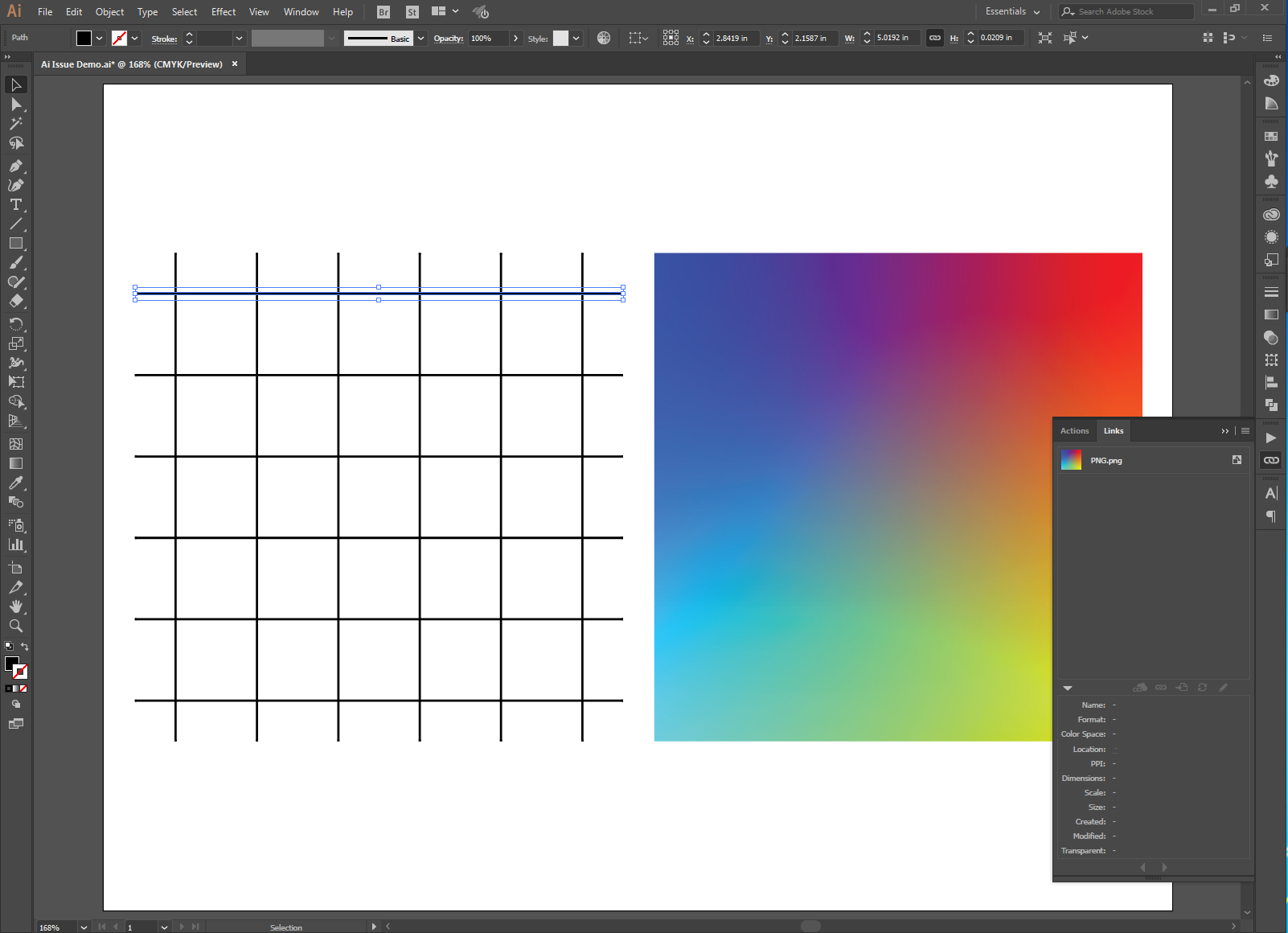Open the Actions panel play icon
Image resolution: width=1288 pixels, height=933 pixels.
click(x=1271, y=438)
